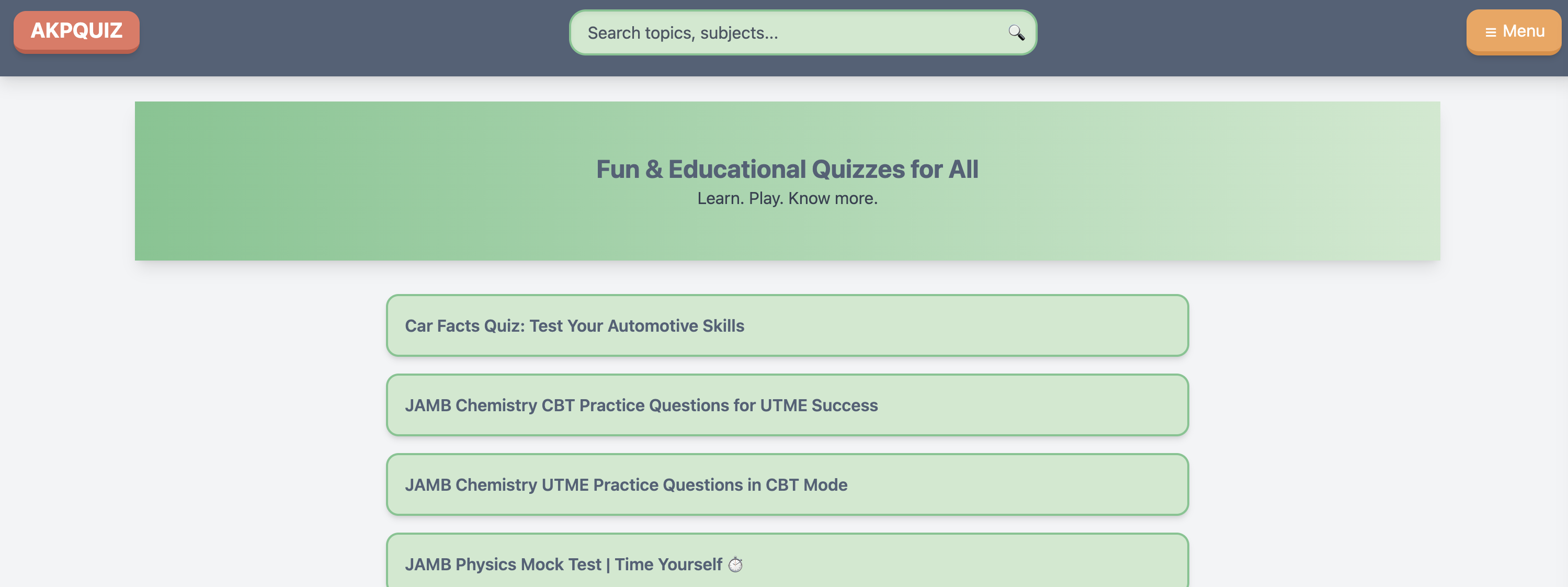
Task: Open the Menu button
Action: click(x=1513, y=32)
